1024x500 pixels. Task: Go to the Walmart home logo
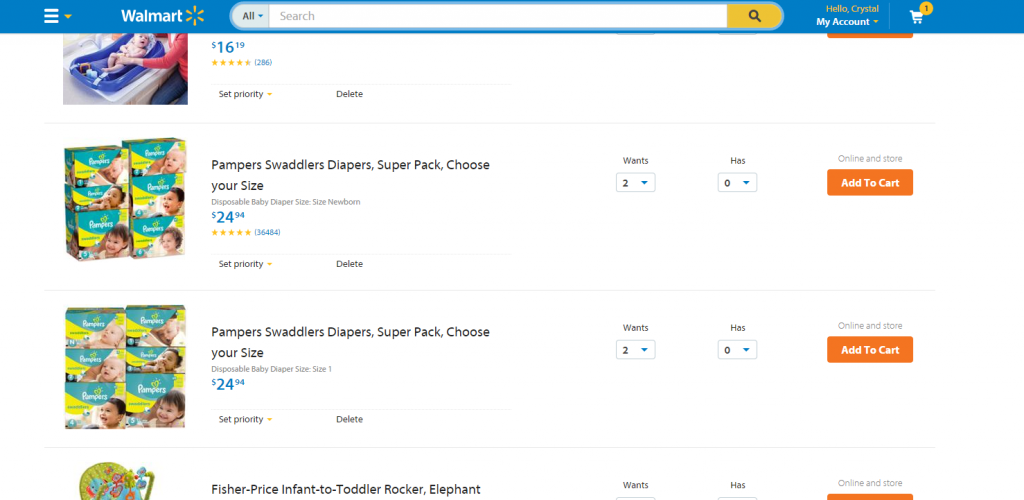pyautogui.click(x=163, y=16)
